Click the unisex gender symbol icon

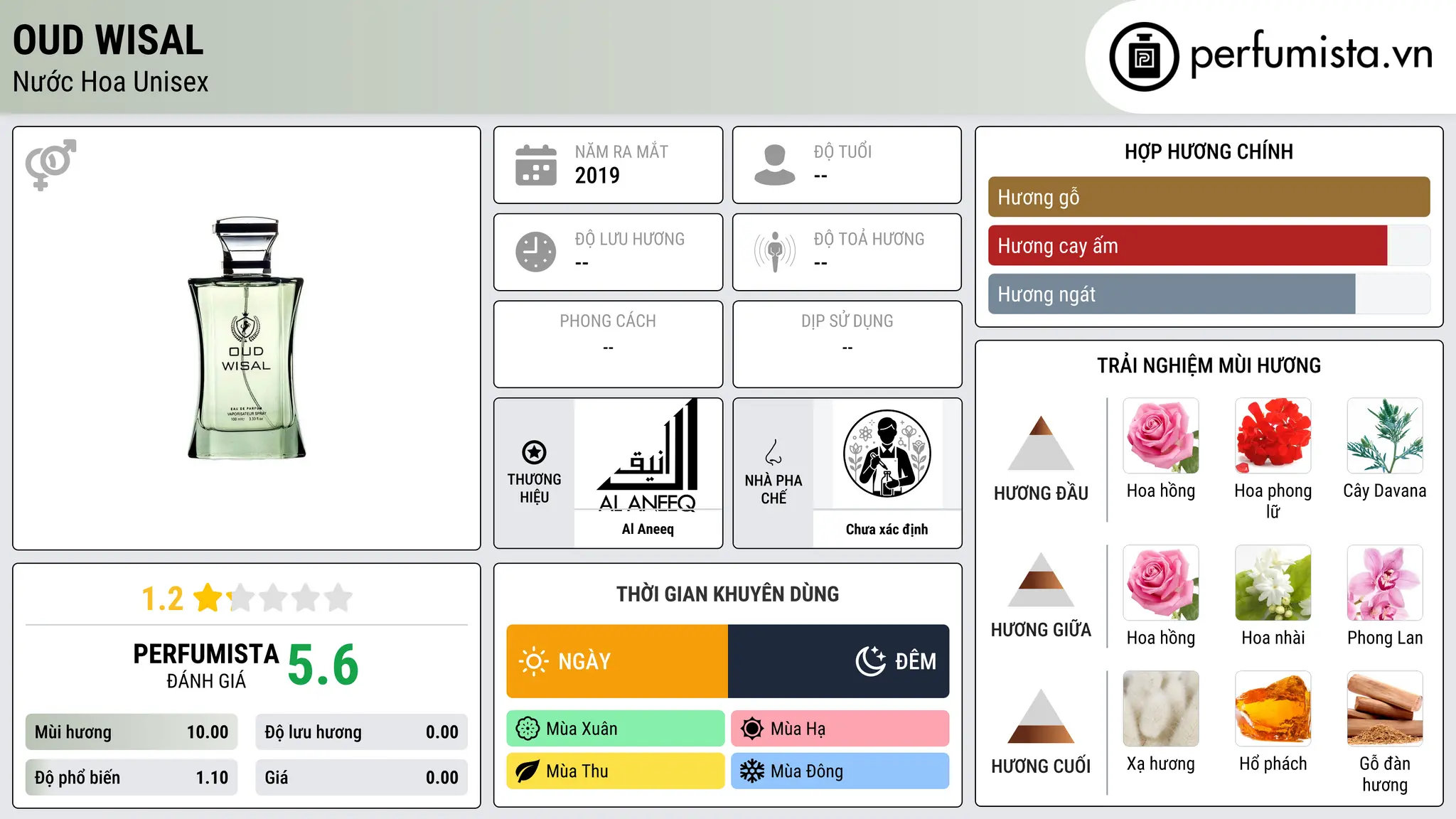click(50, 164)
